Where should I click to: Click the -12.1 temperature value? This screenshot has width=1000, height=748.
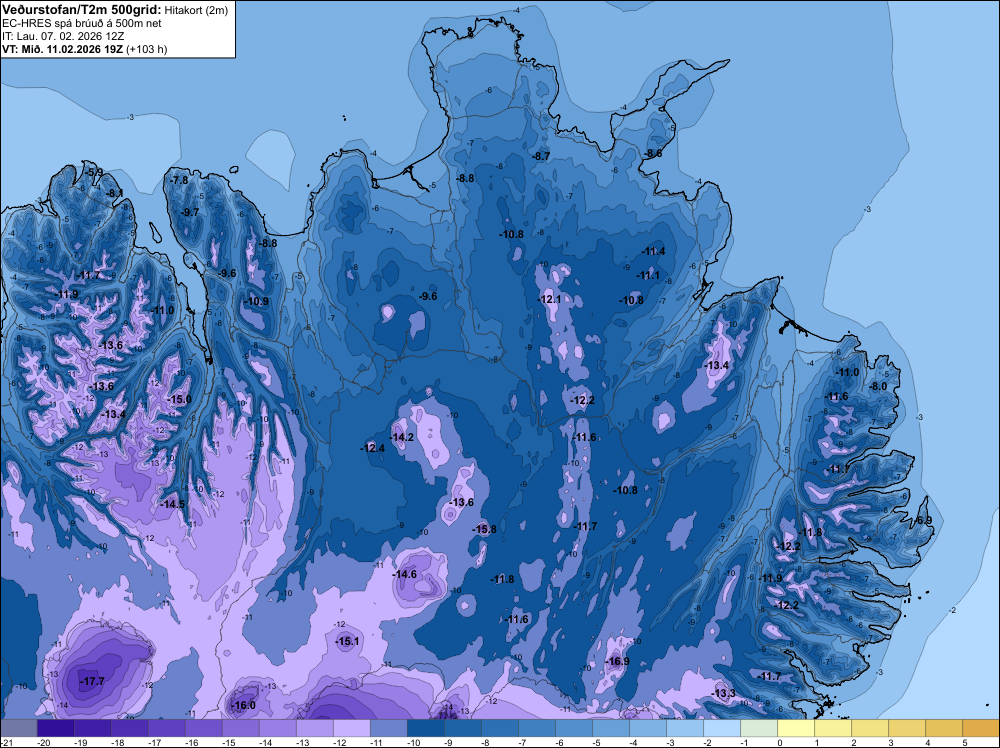pos(550,299)
